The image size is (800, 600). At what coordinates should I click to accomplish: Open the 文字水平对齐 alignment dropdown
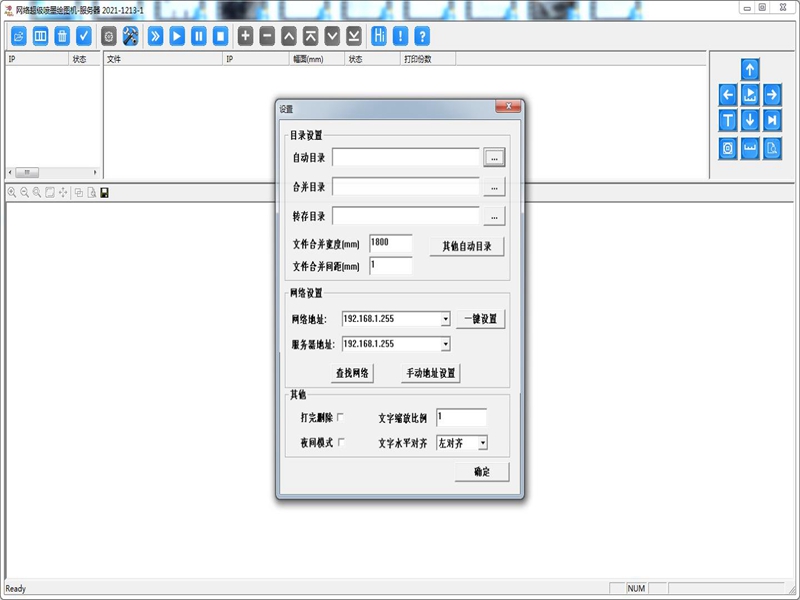[483, 442]
